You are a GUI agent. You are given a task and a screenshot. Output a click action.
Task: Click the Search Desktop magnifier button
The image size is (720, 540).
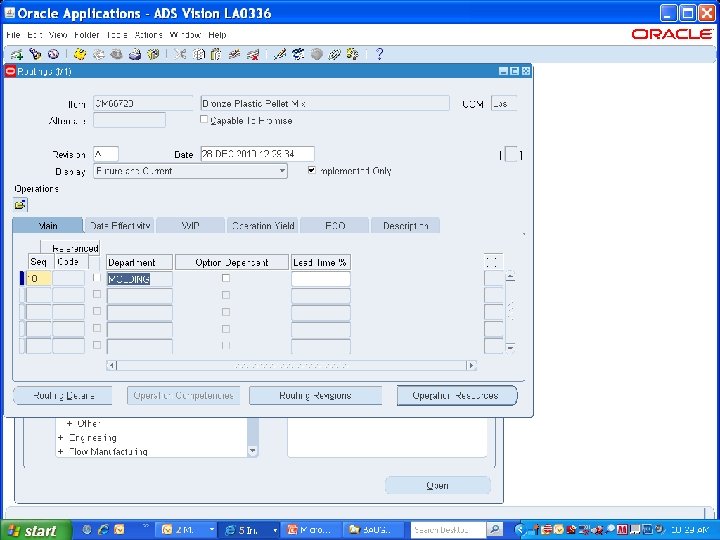[x=494, y=530]
